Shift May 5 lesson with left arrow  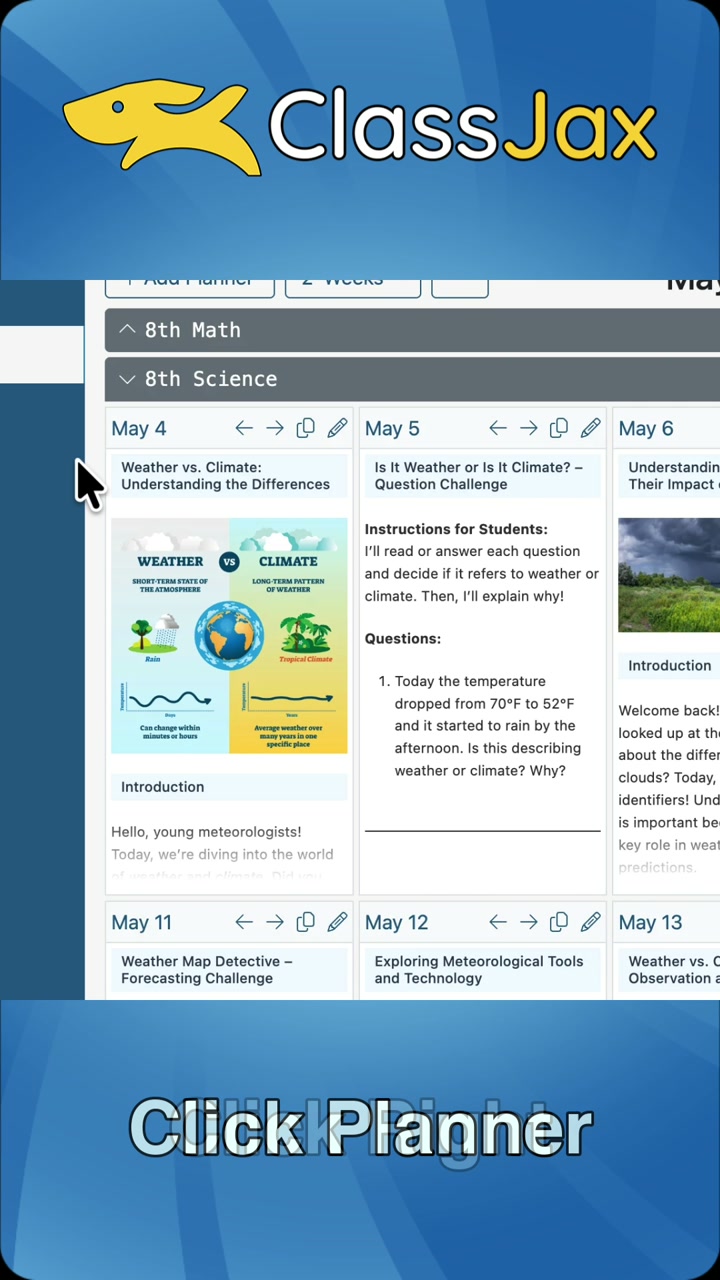point(498,428)
